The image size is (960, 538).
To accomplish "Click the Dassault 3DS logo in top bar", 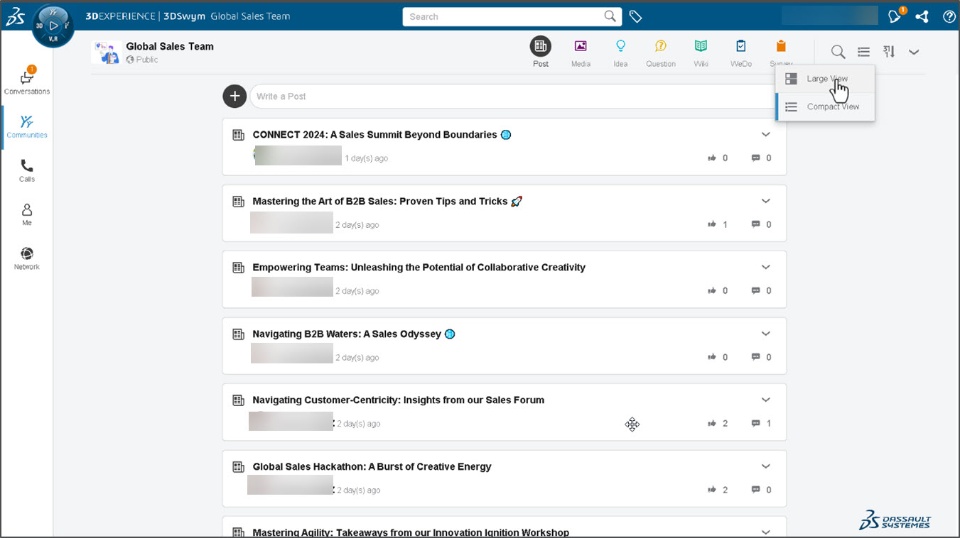I will coord(15,17).
